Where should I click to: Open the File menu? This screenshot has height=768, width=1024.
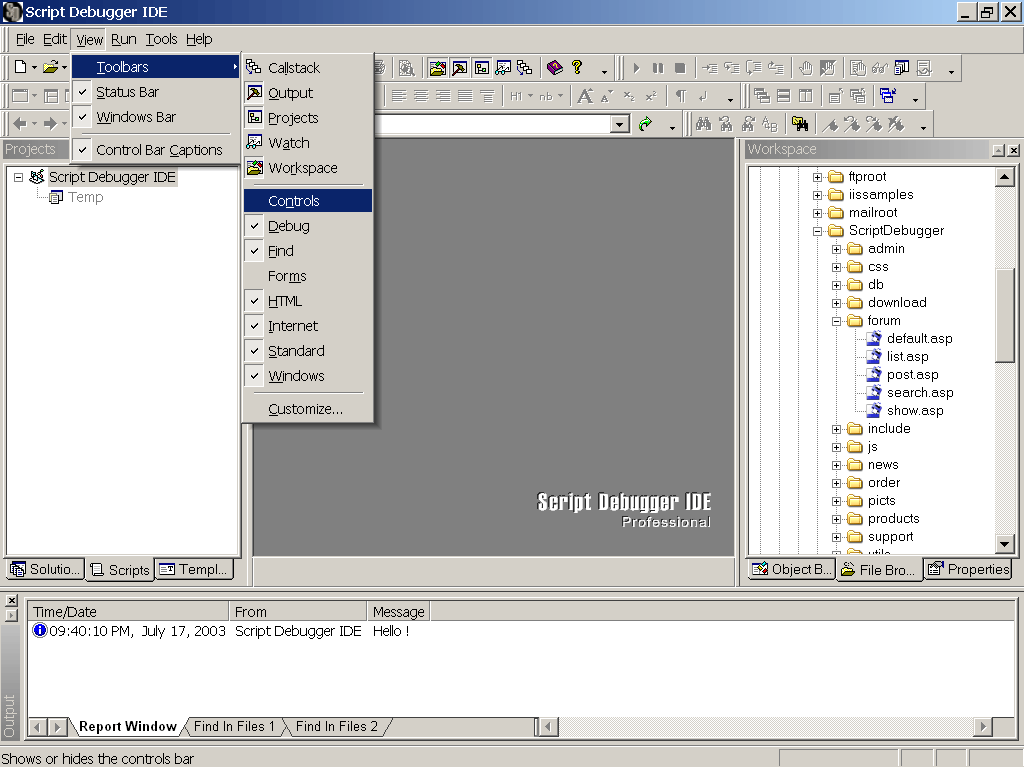point(25,39)
